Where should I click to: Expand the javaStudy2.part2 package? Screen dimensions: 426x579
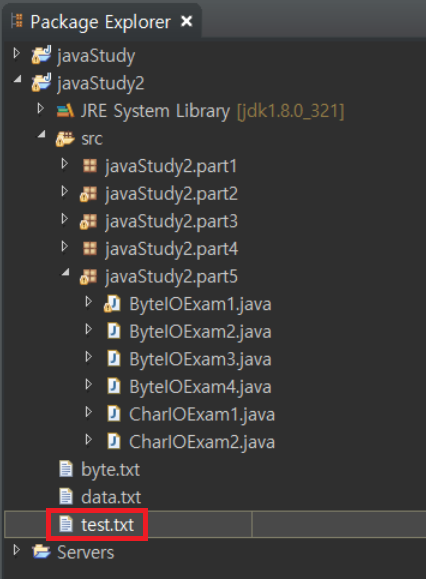(65, 191)
